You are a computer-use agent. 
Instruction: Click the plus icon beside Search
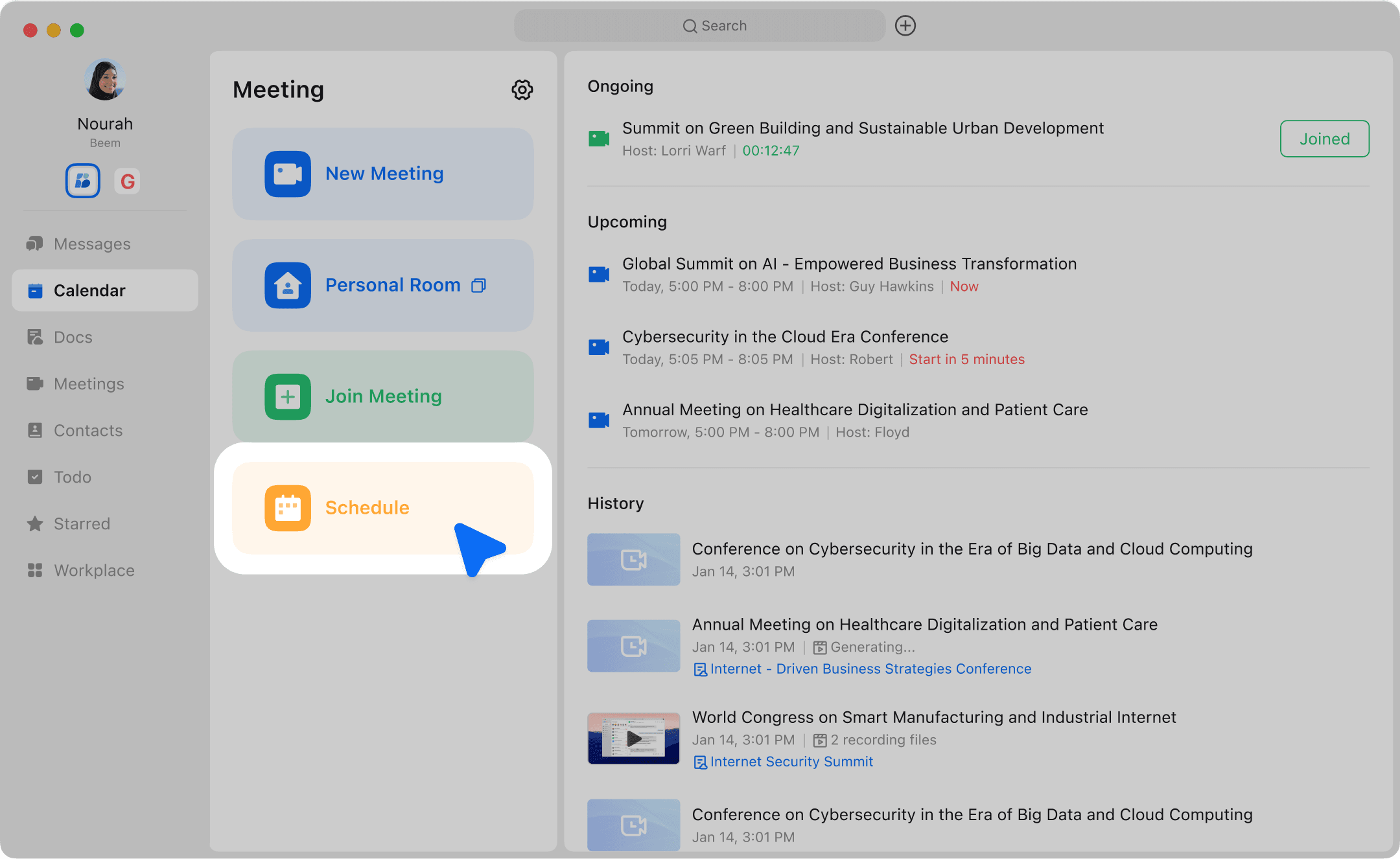click(x=905, y=26)
